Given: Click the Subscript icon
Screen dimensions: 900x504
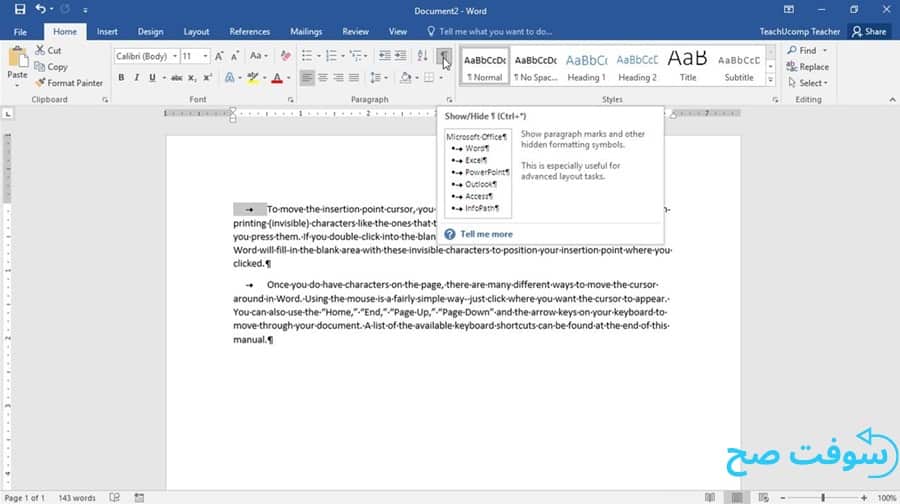Looking at the screenshot, I should coord(192,77).
